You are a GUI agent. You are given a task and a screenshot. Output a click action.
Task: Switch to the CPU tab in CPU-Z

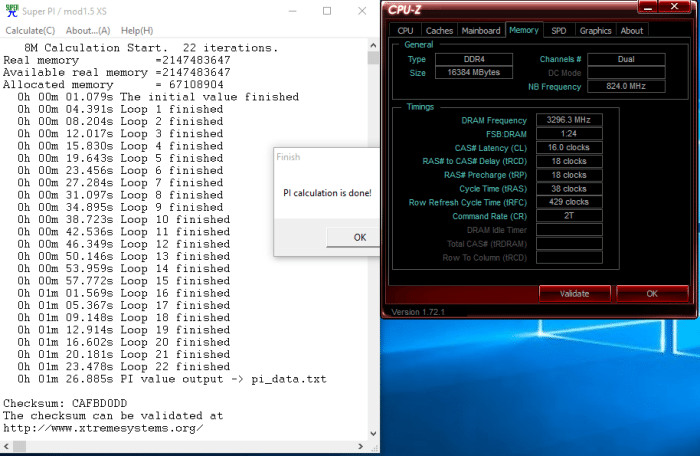coord(405,30)
